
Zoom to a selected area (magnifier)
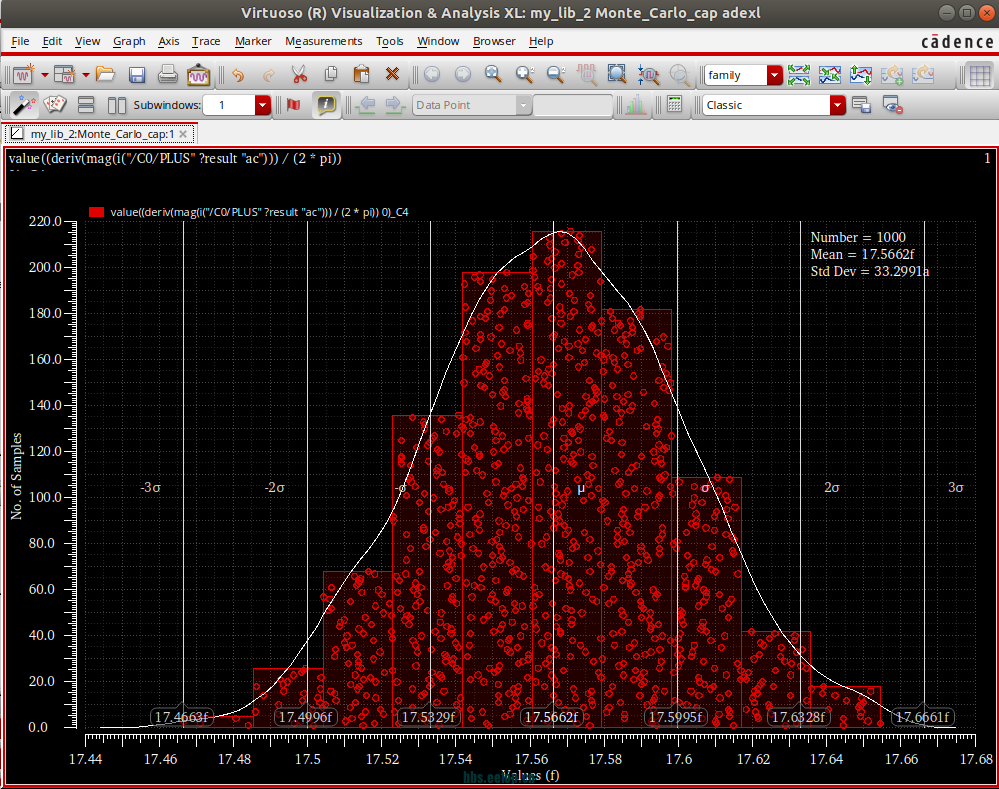tap(492, 75)
